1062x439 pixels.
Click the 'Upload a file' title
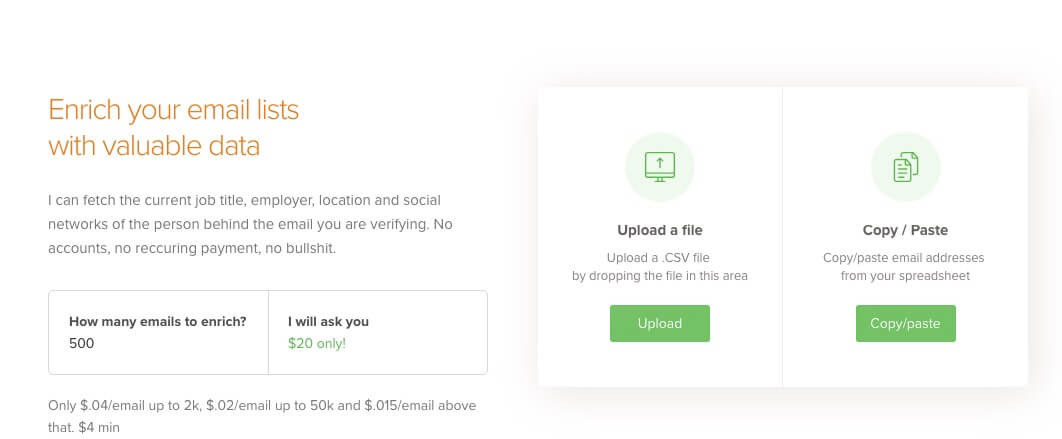(660, 230)
